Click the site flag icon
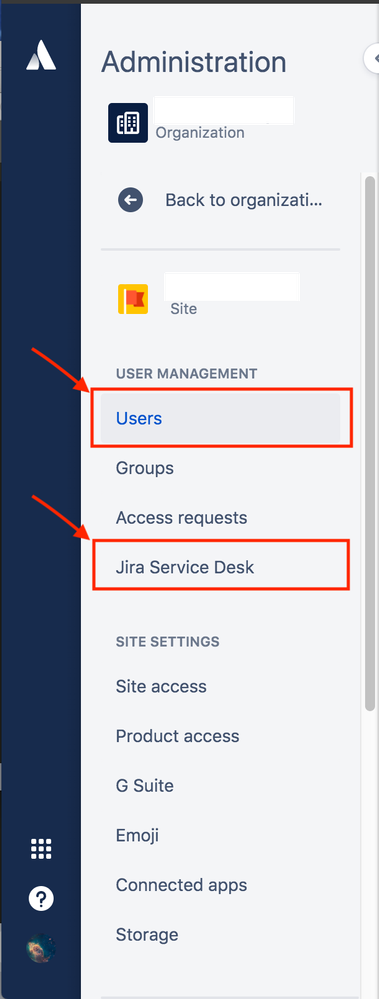Viewport: 379px width, 999px height. [x=132, y=299]
